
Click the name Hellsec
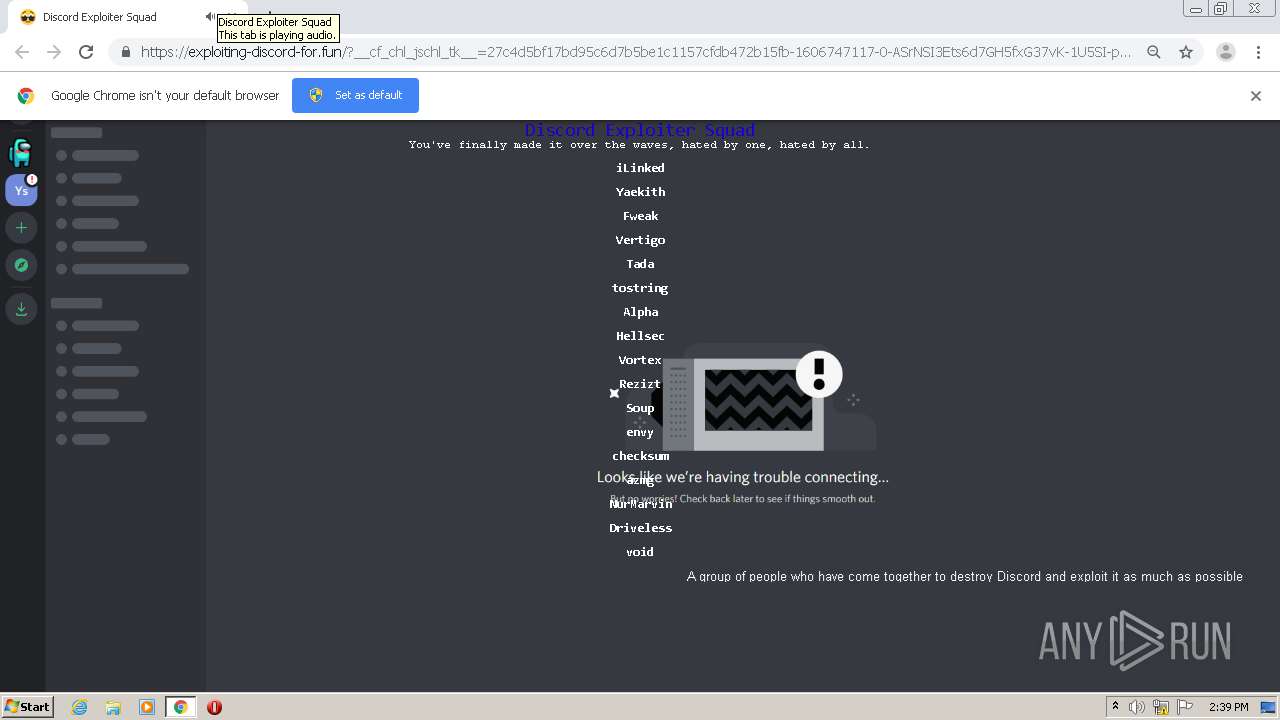[640, 336]
